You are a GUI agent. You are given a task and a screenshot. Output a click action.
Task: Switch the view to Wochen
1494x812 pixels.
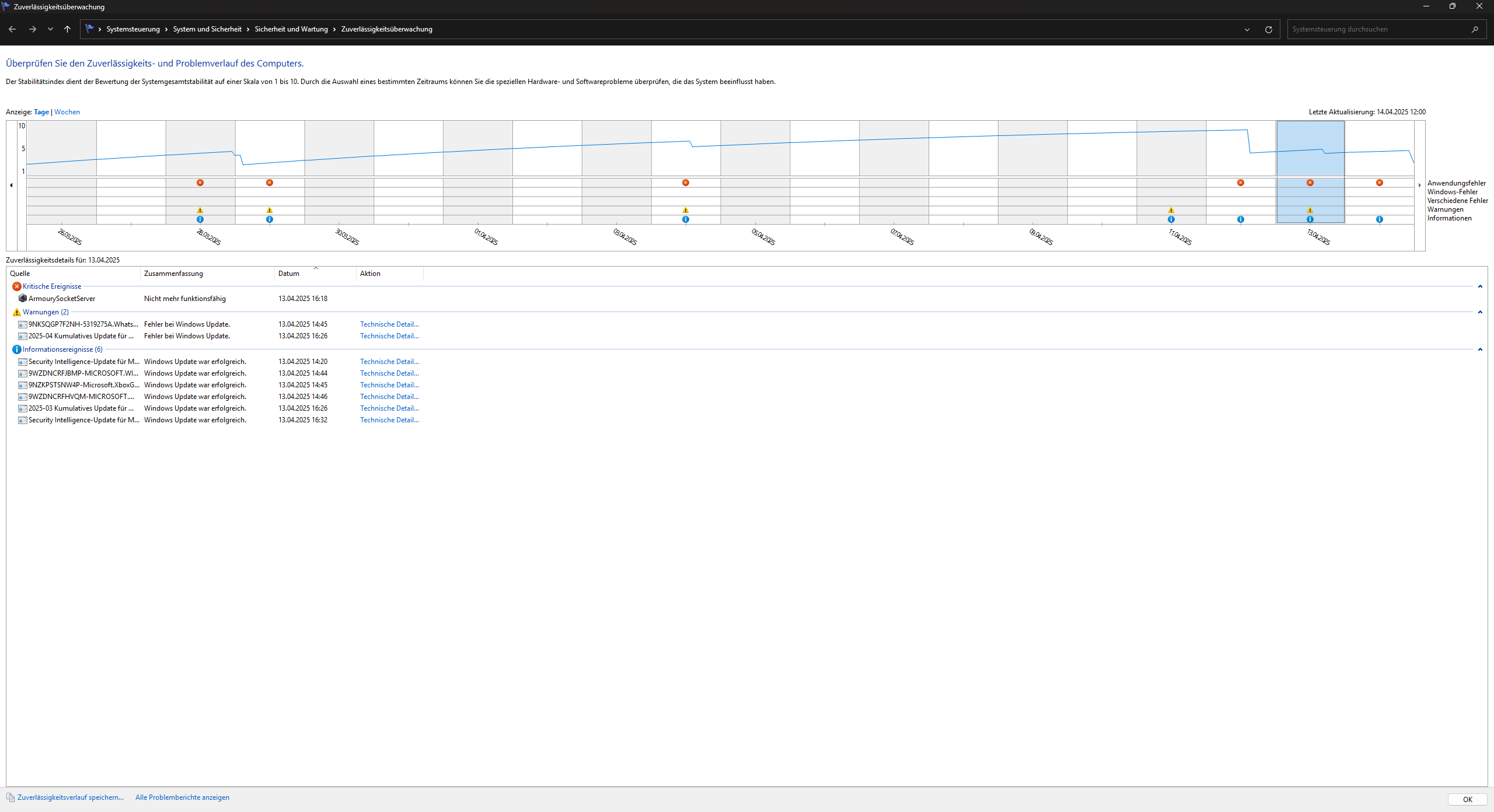click(x=67, y=112)
